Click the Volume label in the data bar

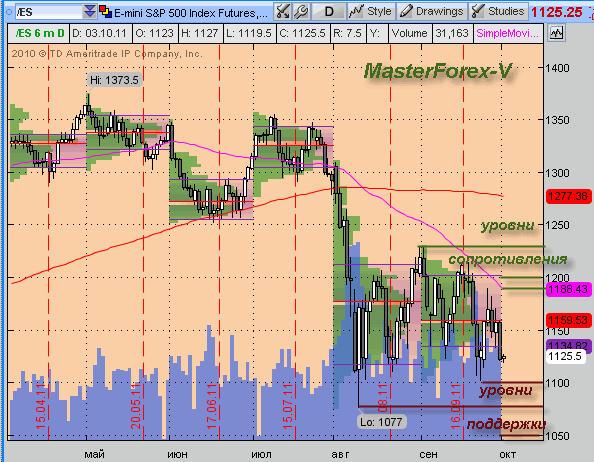(409, 33)
